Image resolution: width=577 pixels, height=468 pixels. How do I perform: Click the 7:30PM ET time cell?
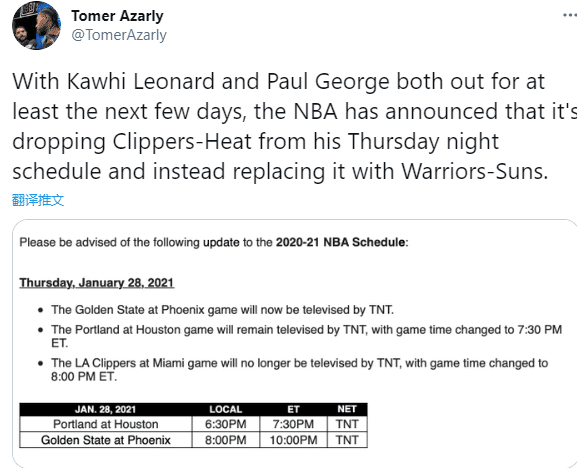(x=293, y=424)
